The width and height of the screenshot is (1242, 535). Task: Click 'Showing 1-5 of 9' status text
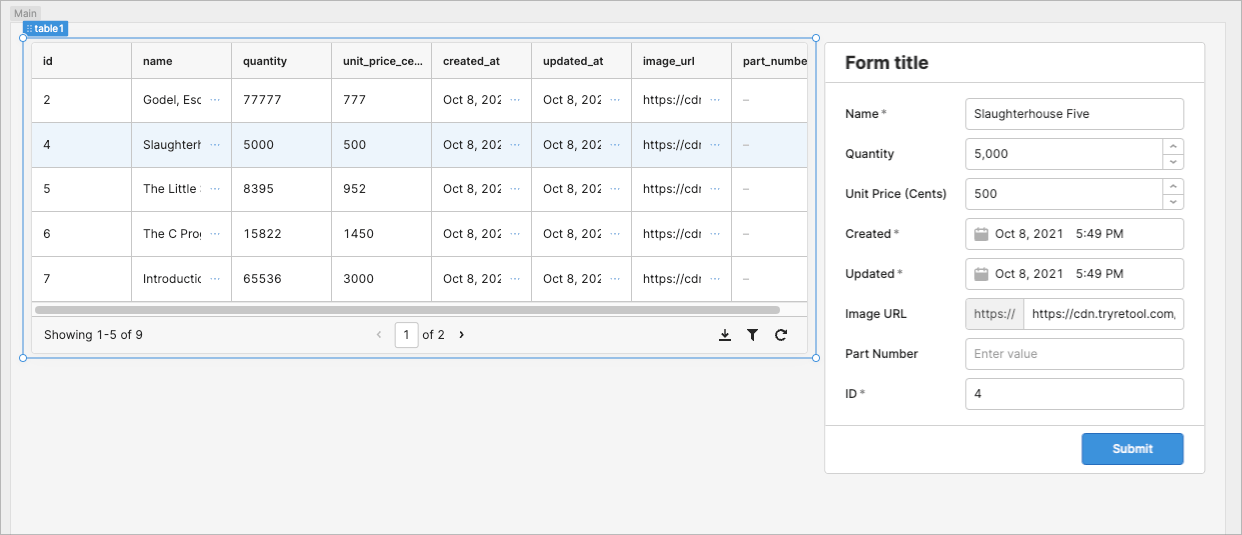click(x=93, y=335)
